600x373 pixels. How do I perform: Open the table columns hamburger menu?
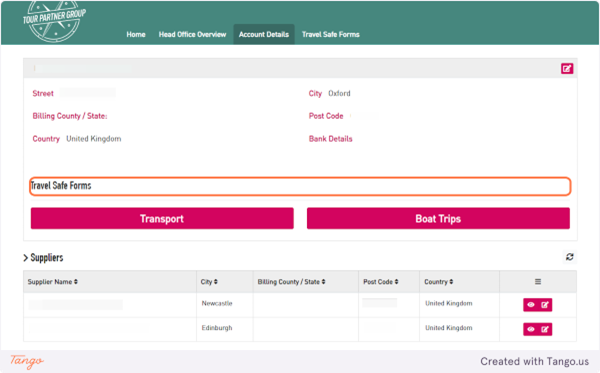pyautogui.click(x=538, y=282)
